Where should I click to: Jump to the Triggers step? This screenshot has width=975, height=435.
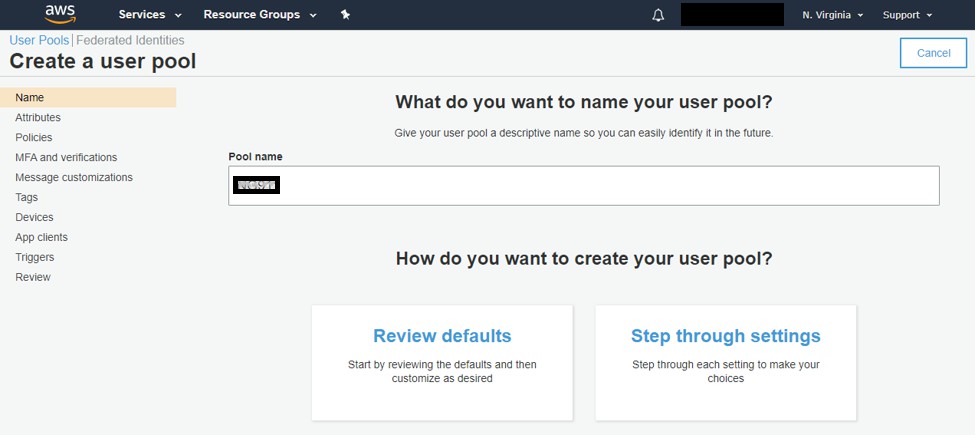pyautogui.click(x=35, y=257)
